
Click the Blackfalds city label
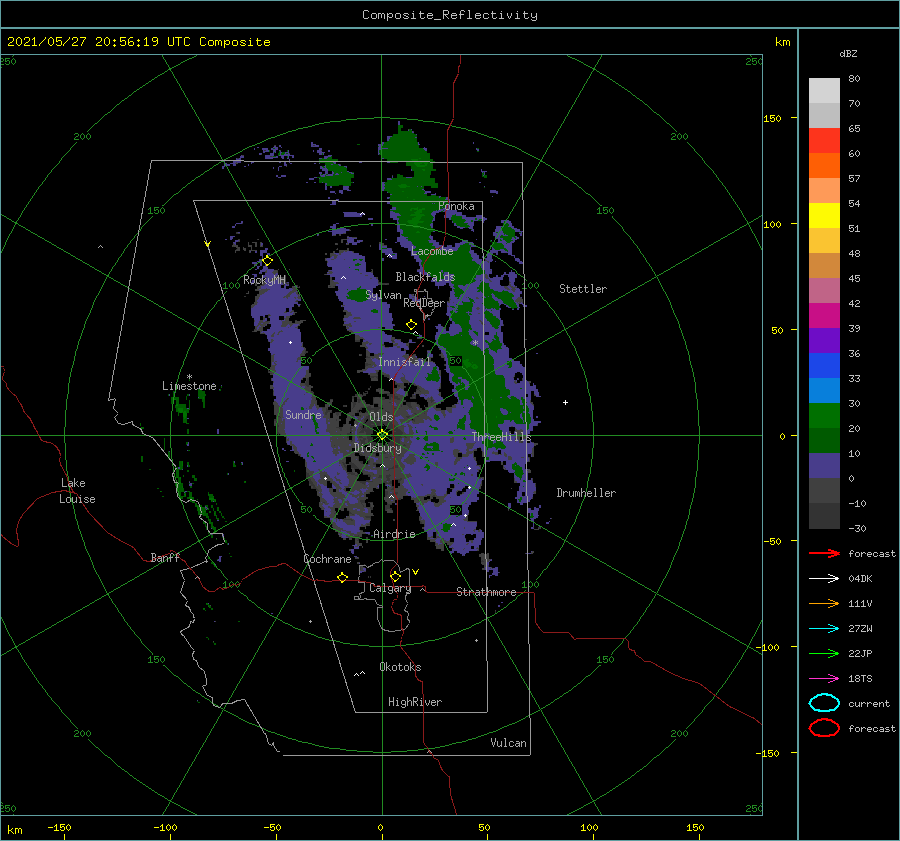pos(425,277)
